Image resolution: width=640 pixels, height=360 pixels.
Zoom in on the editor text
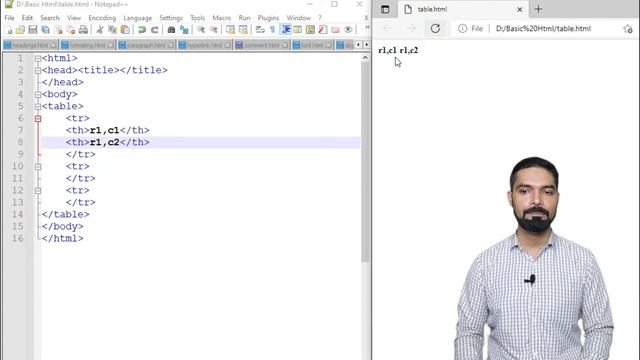pyautogui.click(x=200, y=30)
